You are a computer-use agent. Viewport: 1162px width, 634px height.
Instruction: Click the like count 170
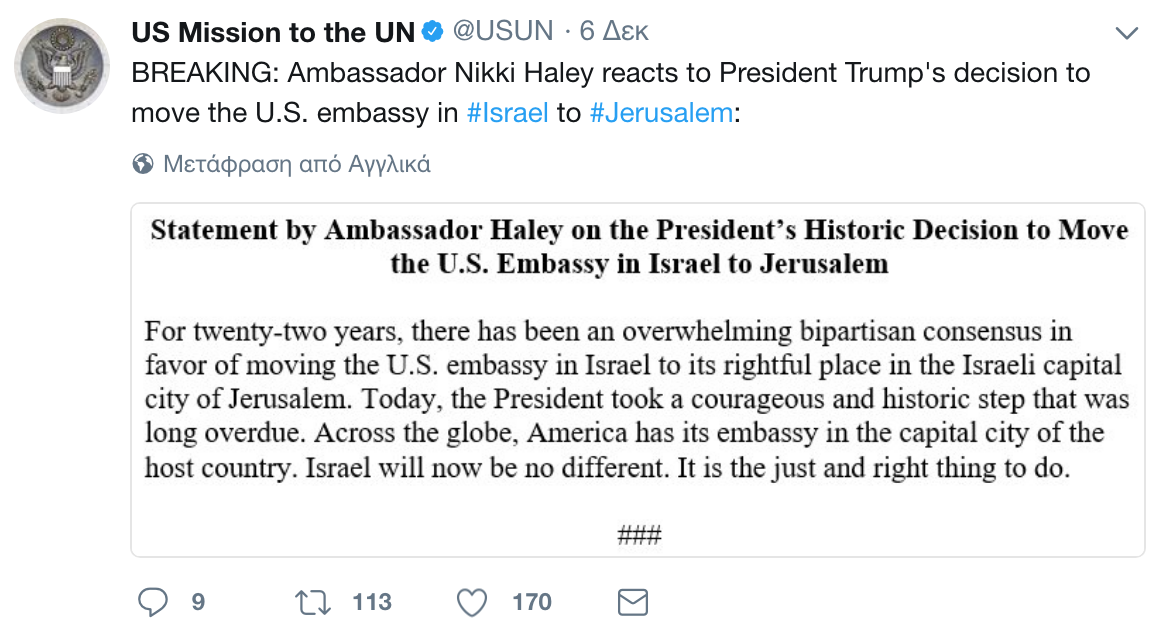pyautogui.click(x=531, y=602)
